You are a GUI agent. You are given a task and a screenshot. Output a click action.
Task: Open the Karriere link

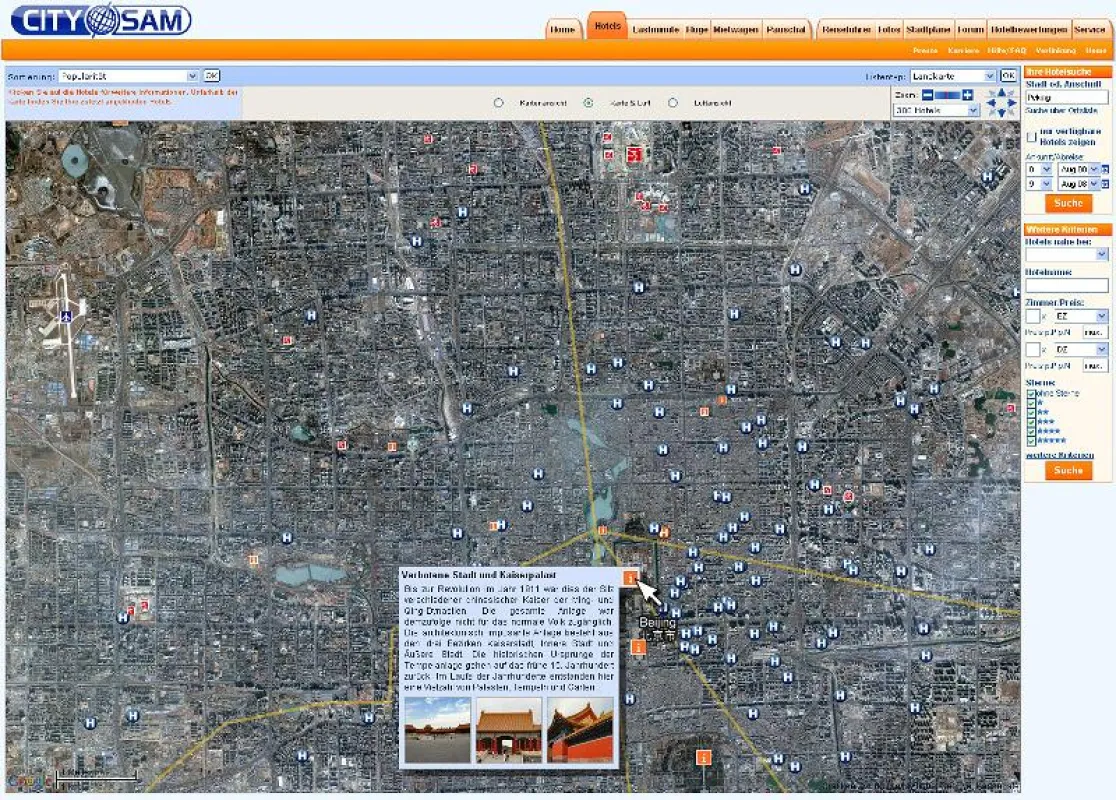[963, 51]
